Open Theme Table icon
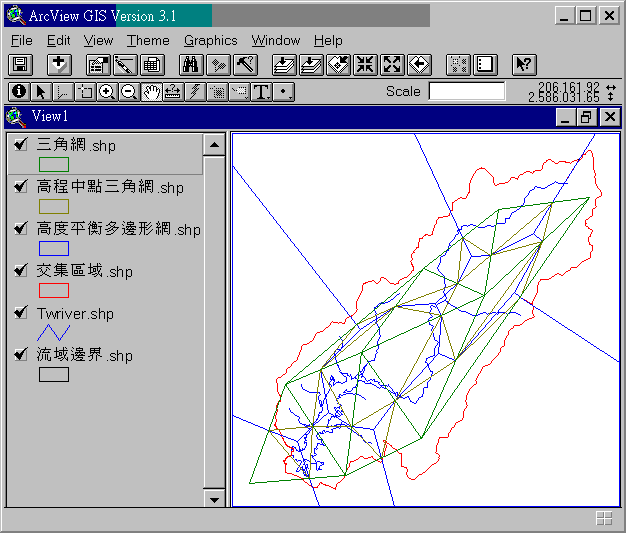The width and height of the screenshot is (626, 533). 152,64
